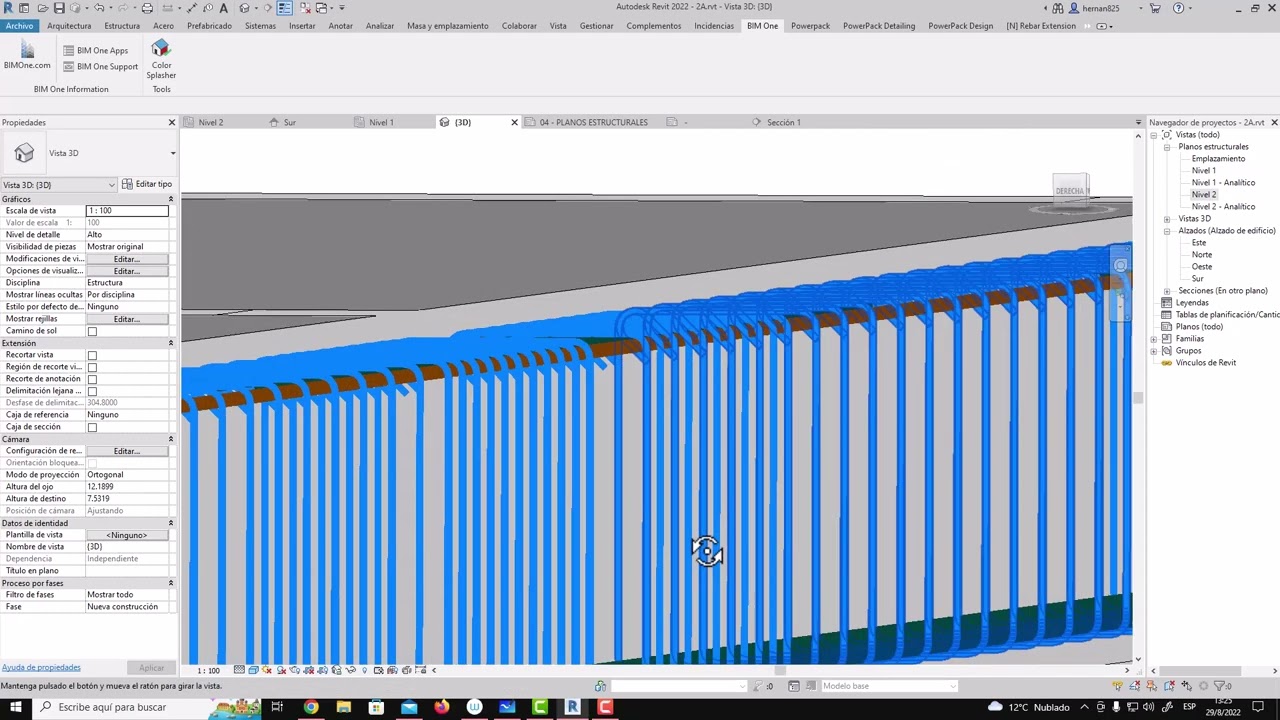Click the Open file icon in quick access toolbar
Viewport: 1280px width, 720px height.
(x=42, y=8)
